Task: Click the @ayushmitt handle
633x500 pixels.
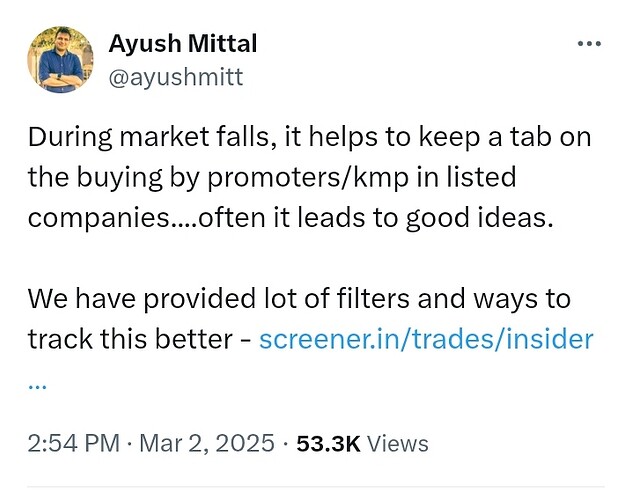Action: (174, 76)
